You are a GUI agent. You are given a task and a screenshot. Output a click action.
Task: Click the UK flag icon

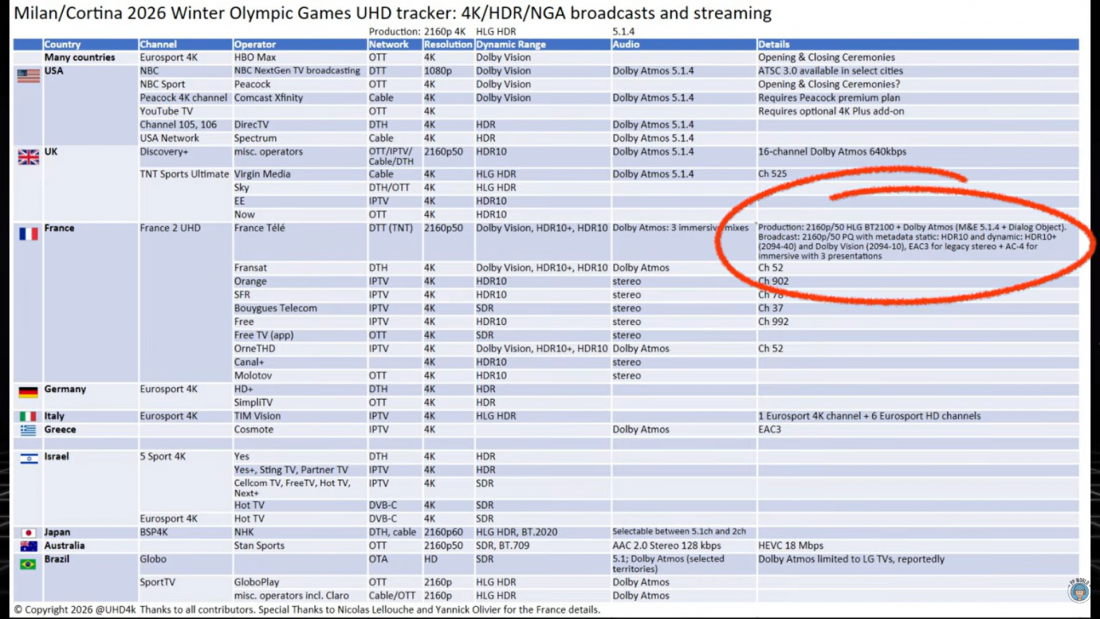(x=28, y=157)
